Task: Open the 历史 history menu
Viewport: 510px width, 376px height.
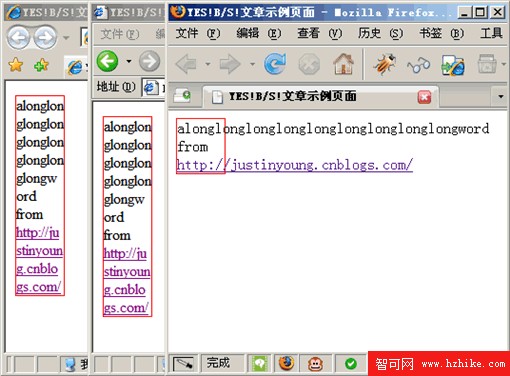Action: [x=380, y=33]
